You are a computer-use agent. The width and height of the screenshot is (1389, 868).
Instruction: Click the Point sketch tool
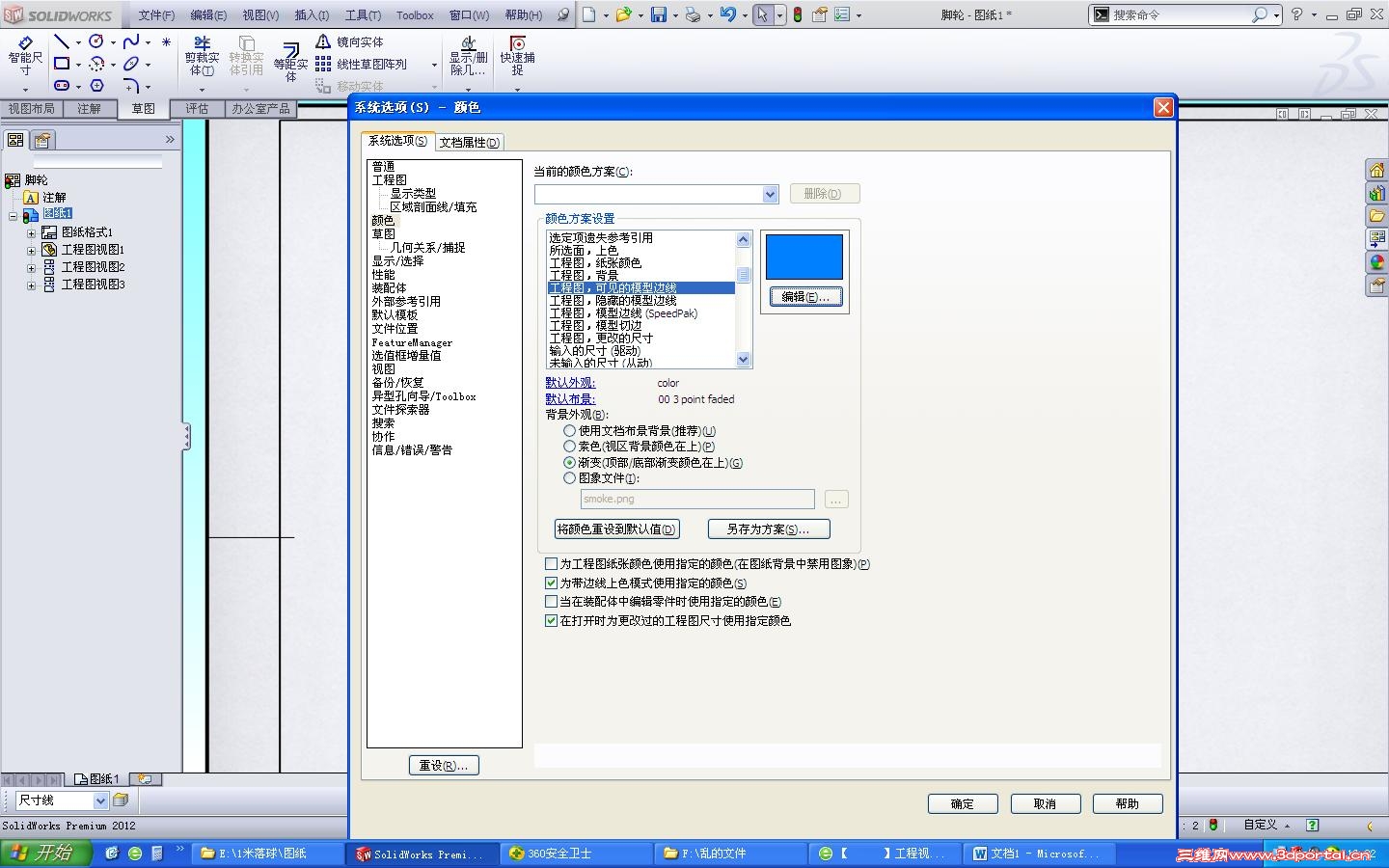coord(166,41)
